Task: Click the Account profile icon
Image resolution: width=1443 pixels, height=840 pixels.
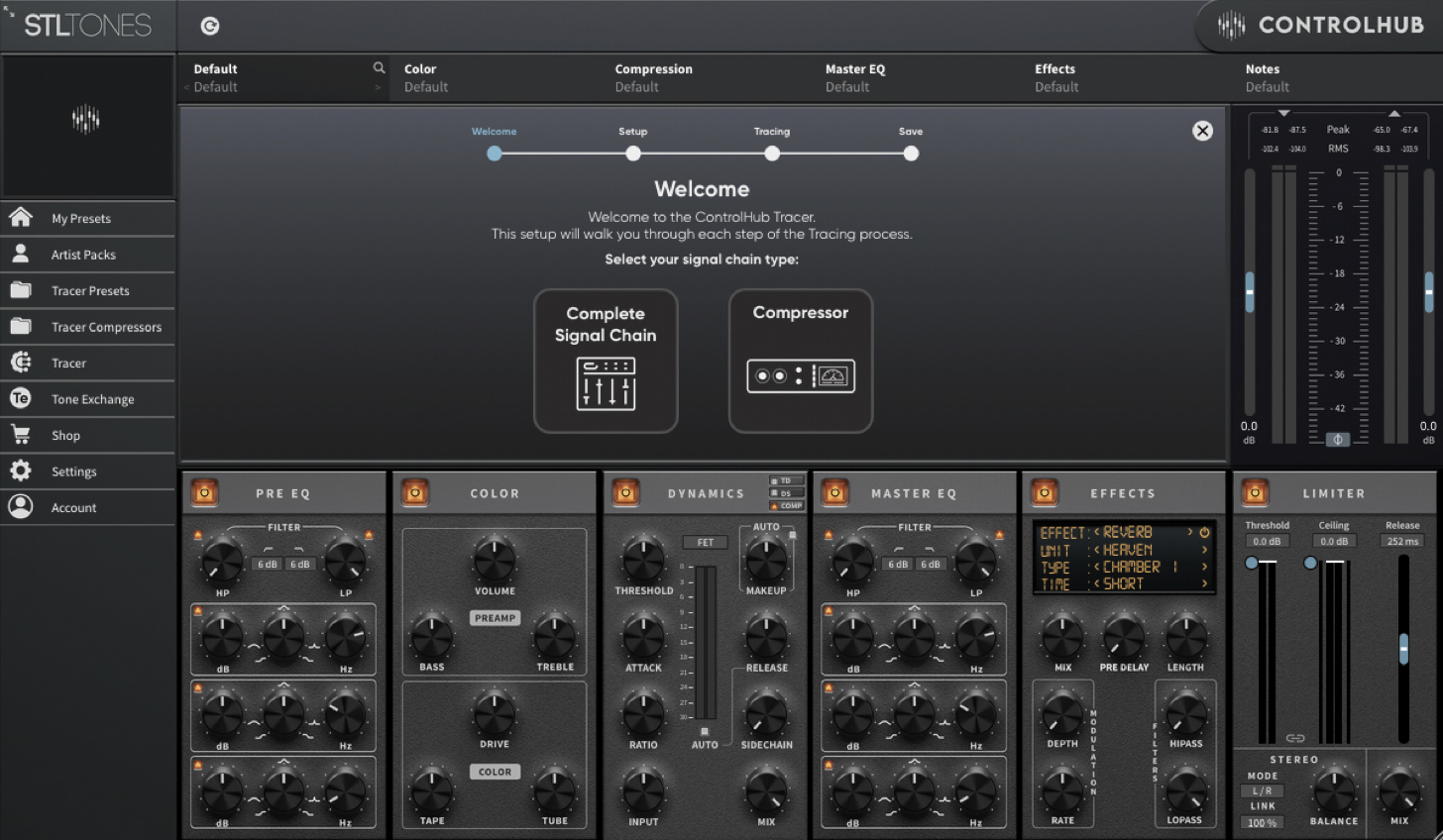Action: (21, 506)
